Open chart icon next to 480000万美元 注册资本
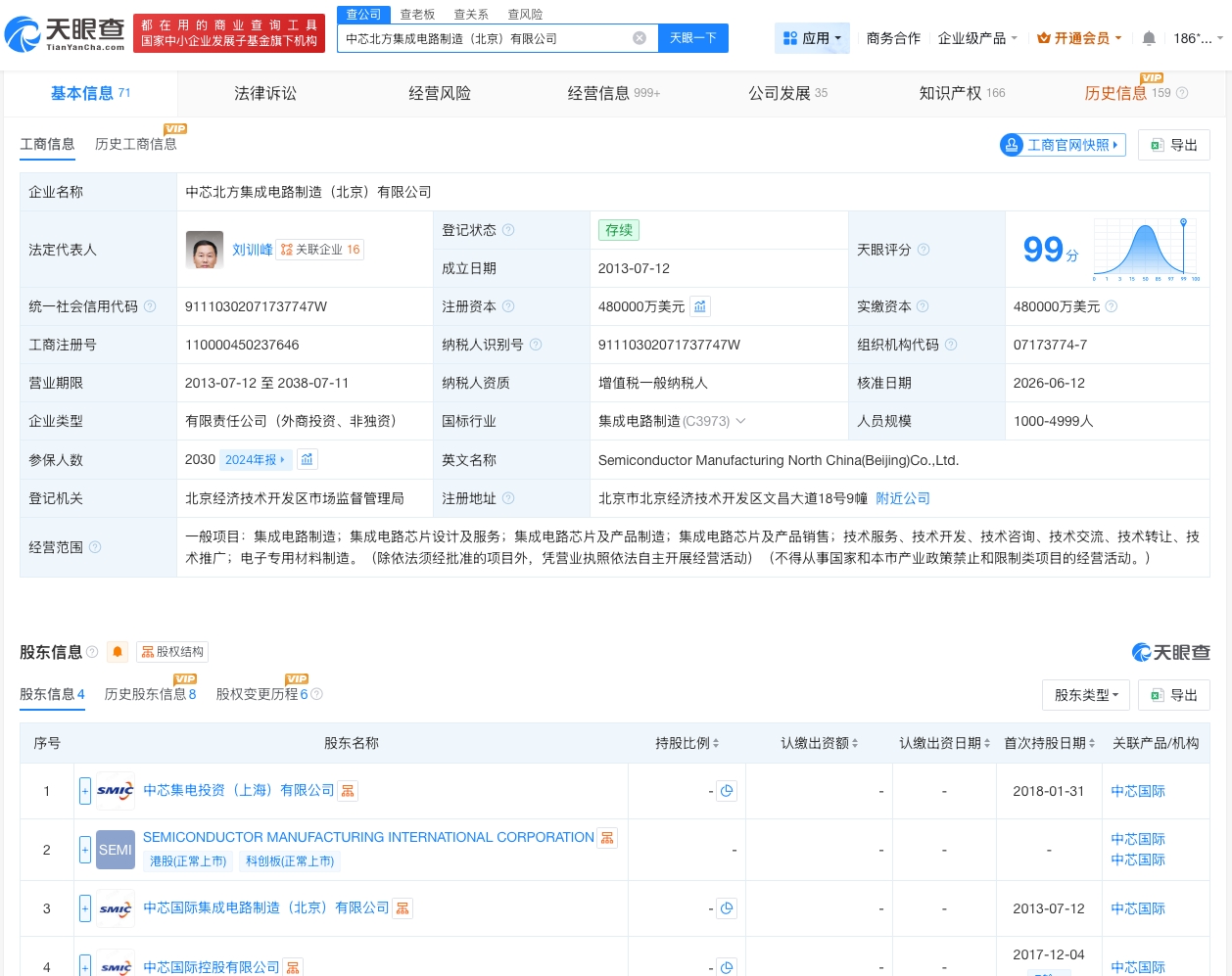This screenshot has height=976, width=1232. tap(700, 306)
